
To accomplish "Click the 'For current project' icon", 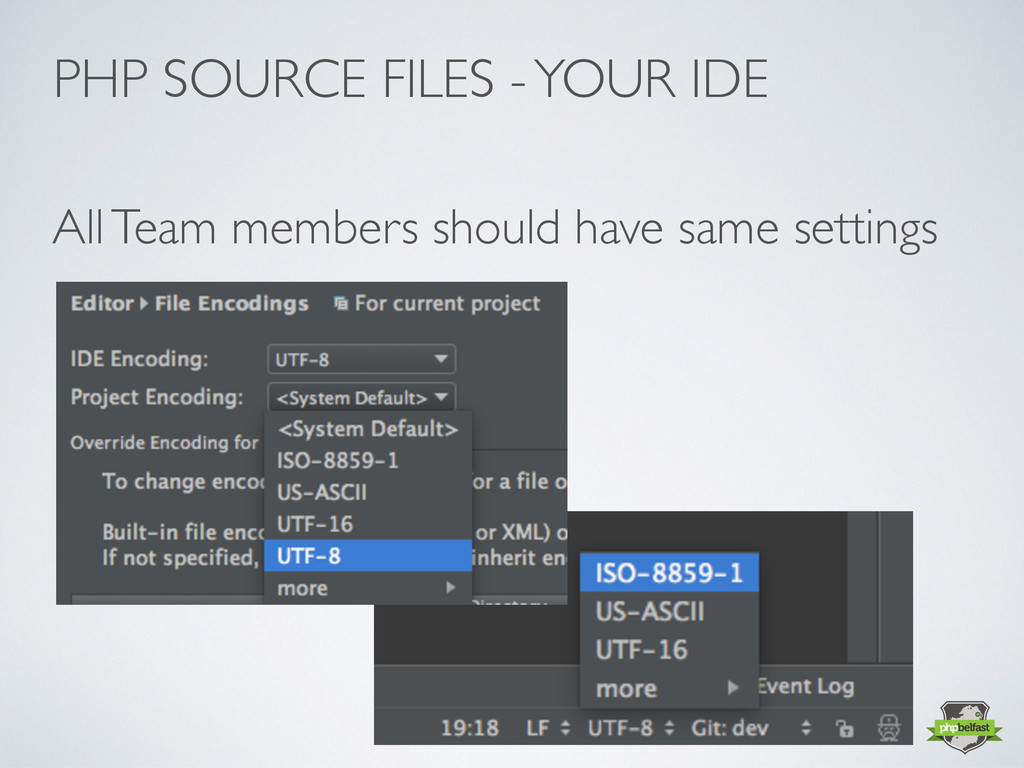I will pos(340,303).
